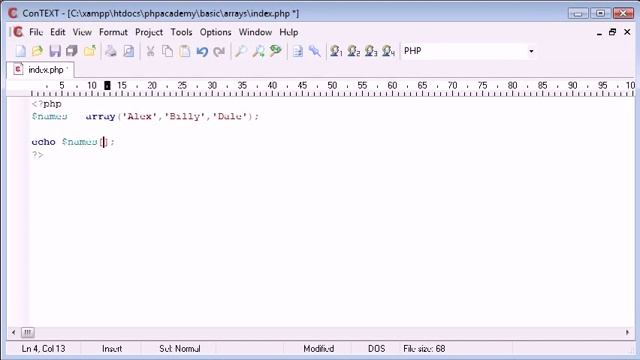Click 'File size: 68' in status bar

[x=424, y=349]
